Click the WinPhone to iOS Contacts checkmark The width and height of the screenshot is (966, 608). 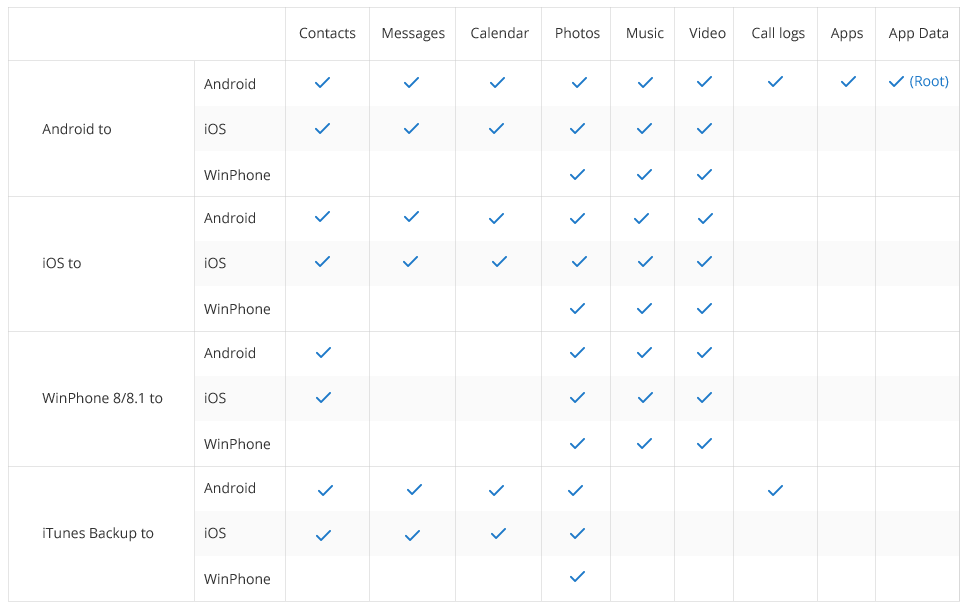322,398
